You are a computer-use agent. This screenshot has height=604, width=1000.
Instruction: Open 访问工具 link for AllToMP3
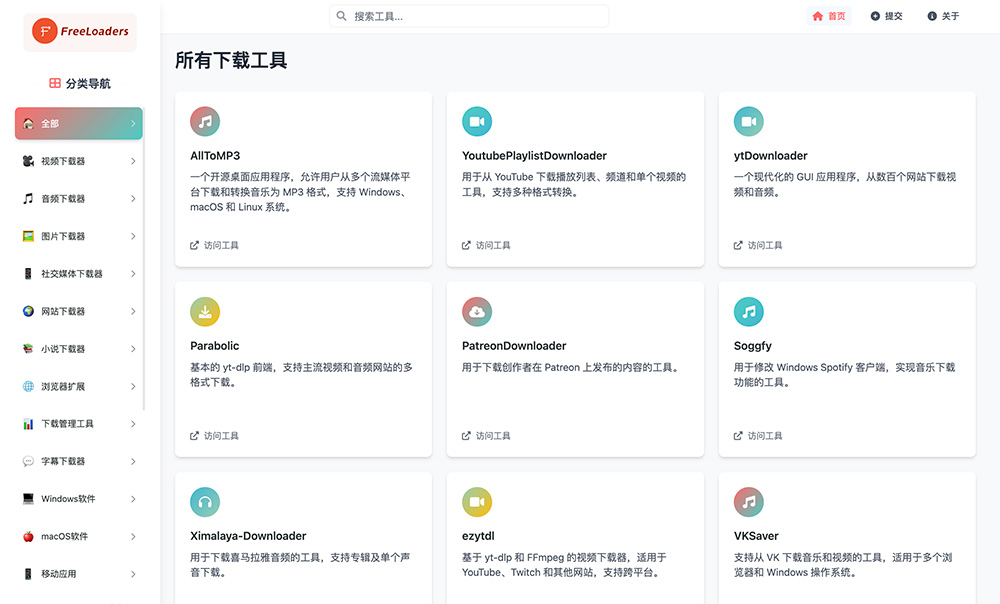pos(214,245)
